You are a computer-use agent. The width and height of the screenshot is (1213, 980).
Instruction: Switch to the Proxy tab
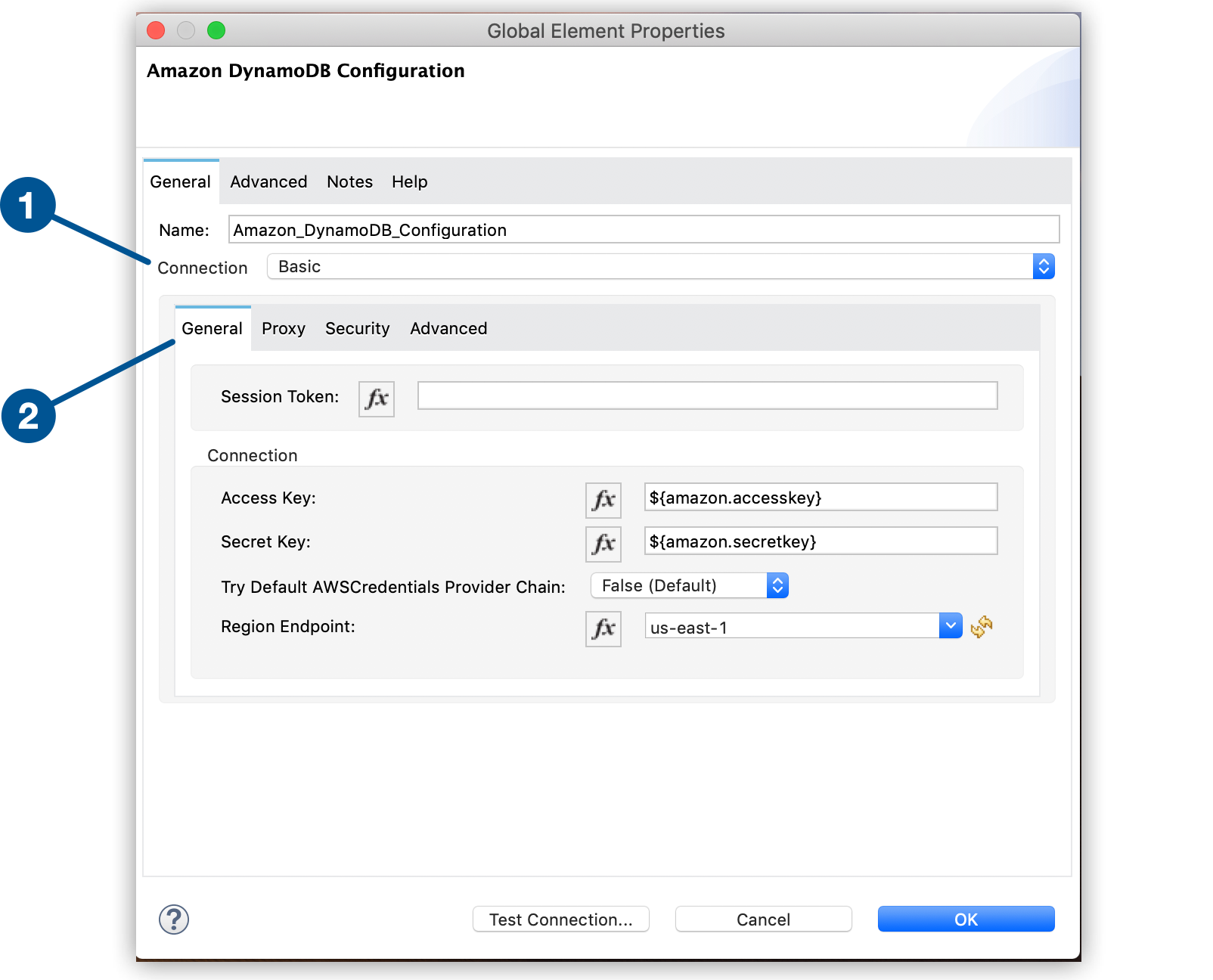[284, 328]
